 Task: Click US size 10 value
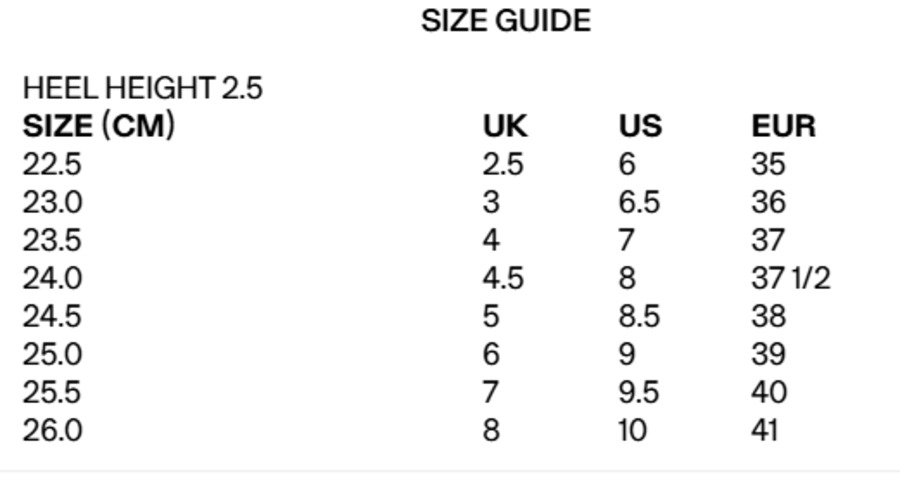[x=633, y=430]
